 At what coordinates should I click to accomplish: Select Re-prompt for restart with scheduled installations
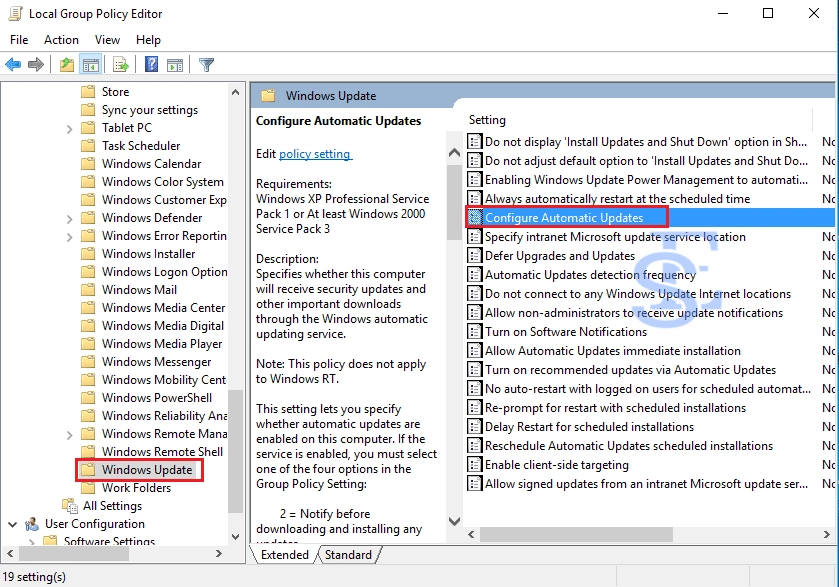(x=615, y=408)
